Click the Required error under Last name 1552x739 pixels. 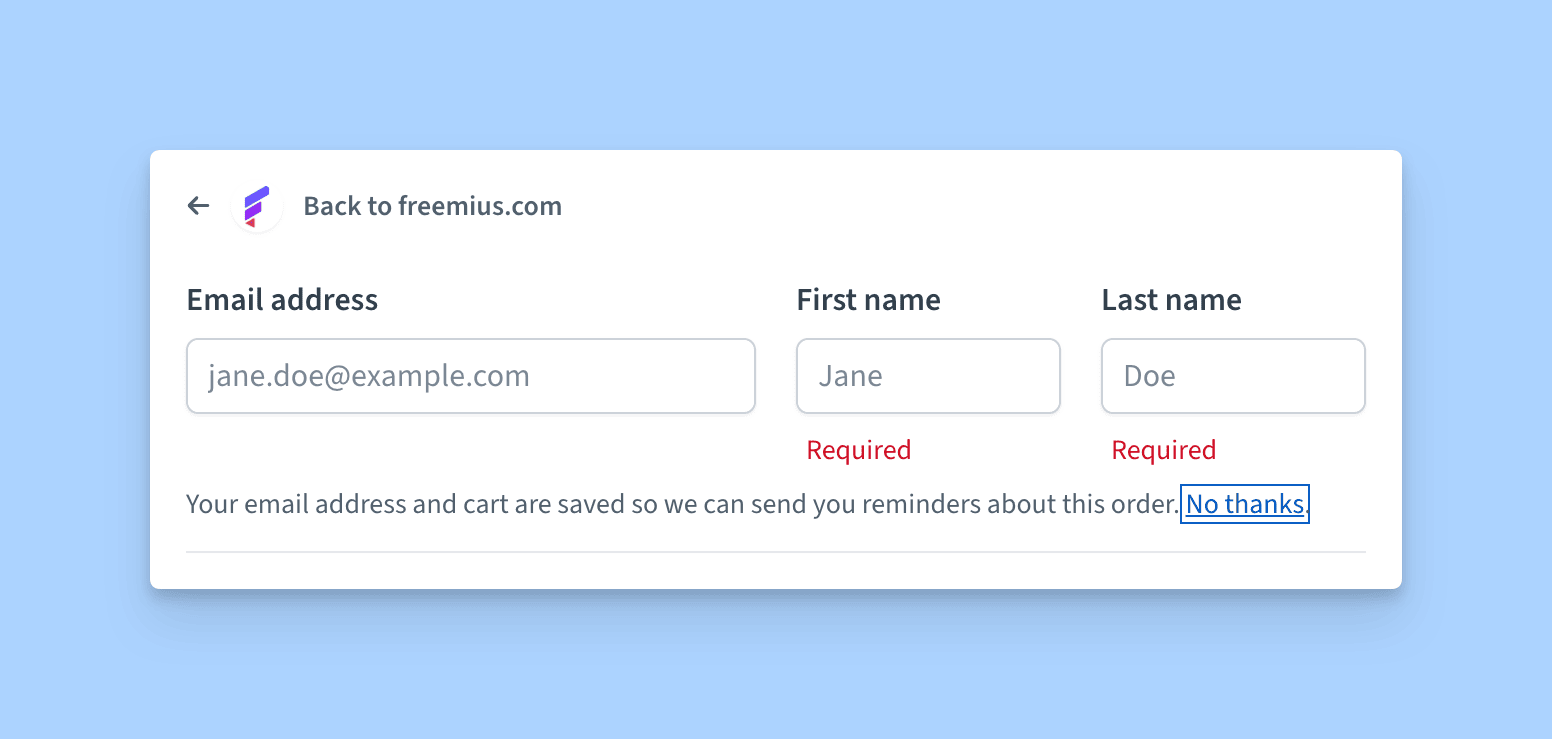pos(1164,450)
